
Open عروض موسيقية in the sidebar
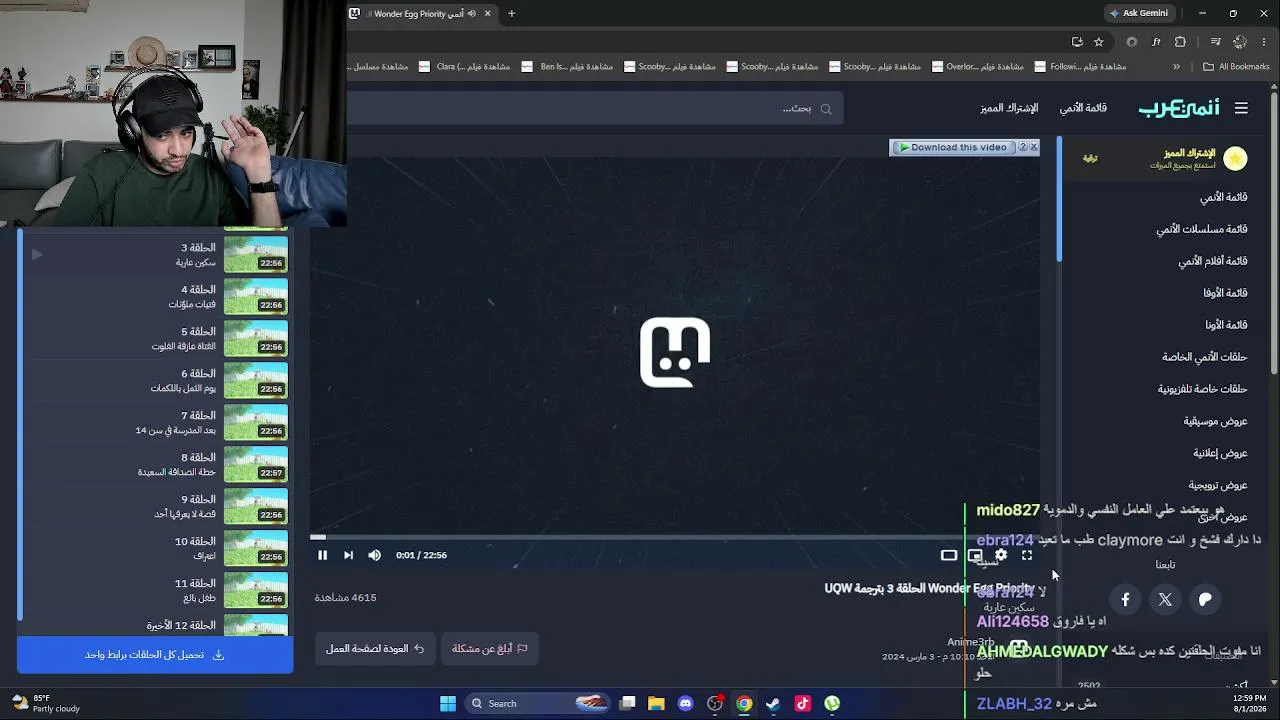[x=1215, y=421]
